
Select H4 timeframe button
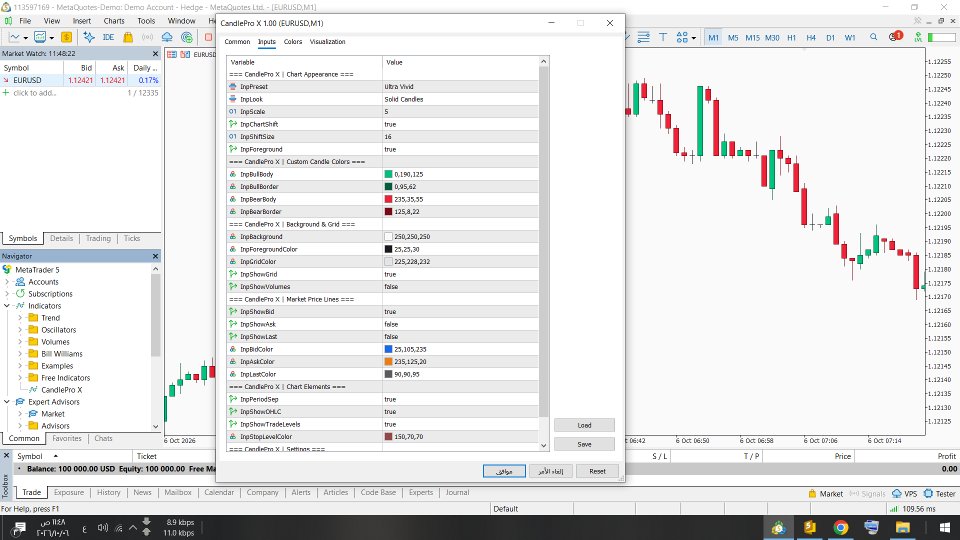pos(811,38)
